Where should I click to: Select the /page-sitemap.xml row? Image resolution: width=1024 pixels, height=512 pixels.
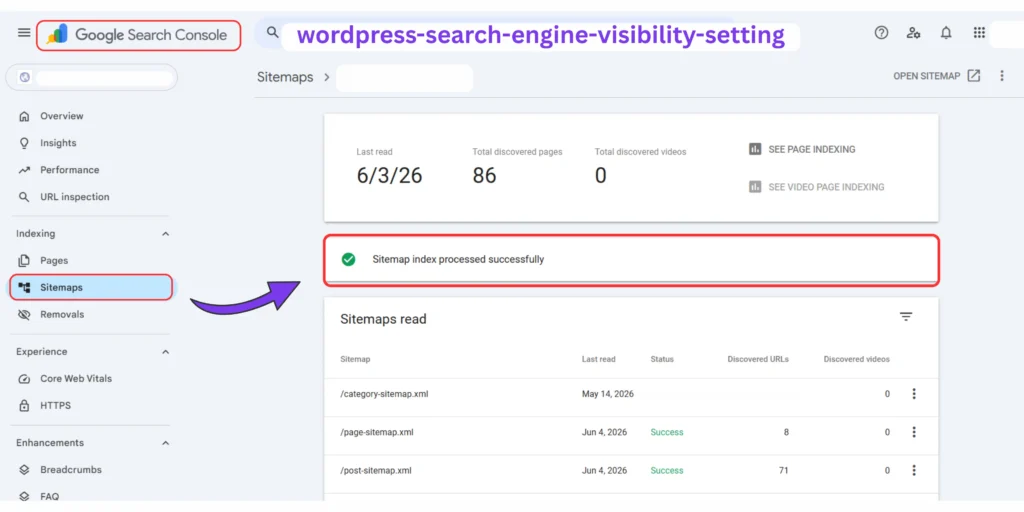click(631, 432)
